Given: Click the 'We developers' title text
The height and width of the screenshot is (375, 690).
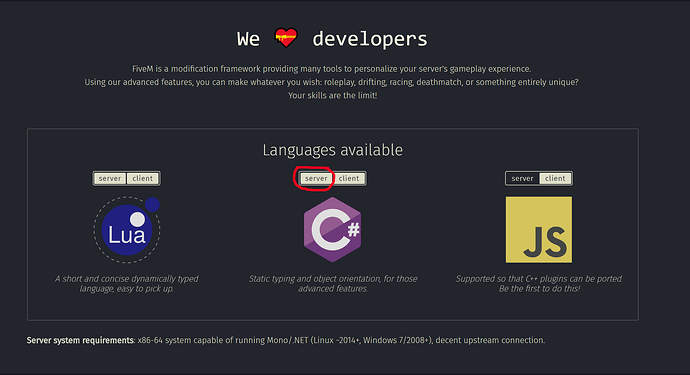Looking at the screenshot, I should [x=332, y=39].
